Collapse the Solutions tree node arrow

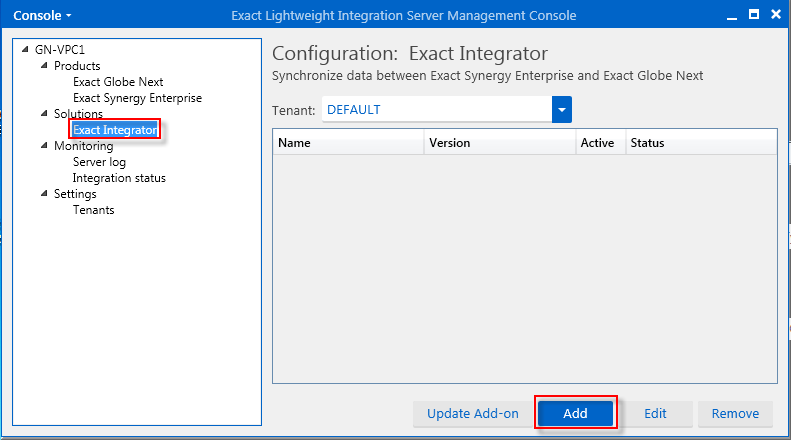(44, 114)
